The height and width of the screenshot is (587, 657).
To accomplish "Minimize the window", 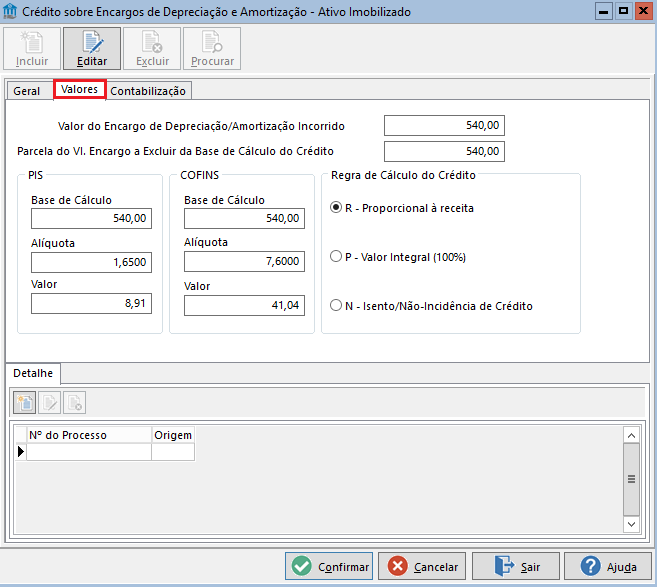I will 604,11.
